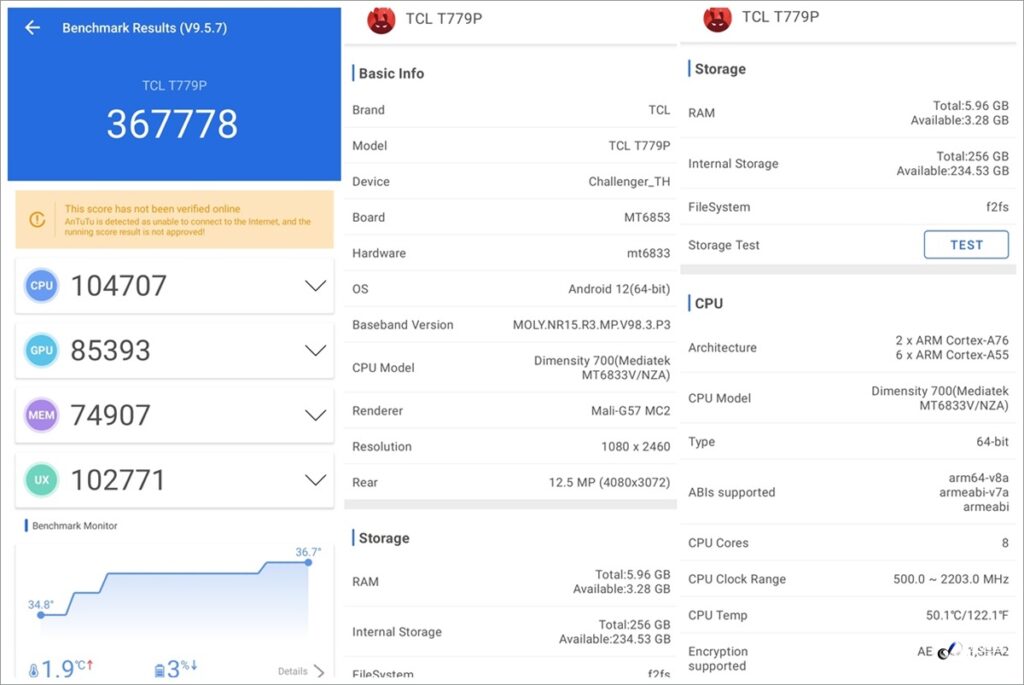
Task: Select the Baseband Version row
Action: 511,325
